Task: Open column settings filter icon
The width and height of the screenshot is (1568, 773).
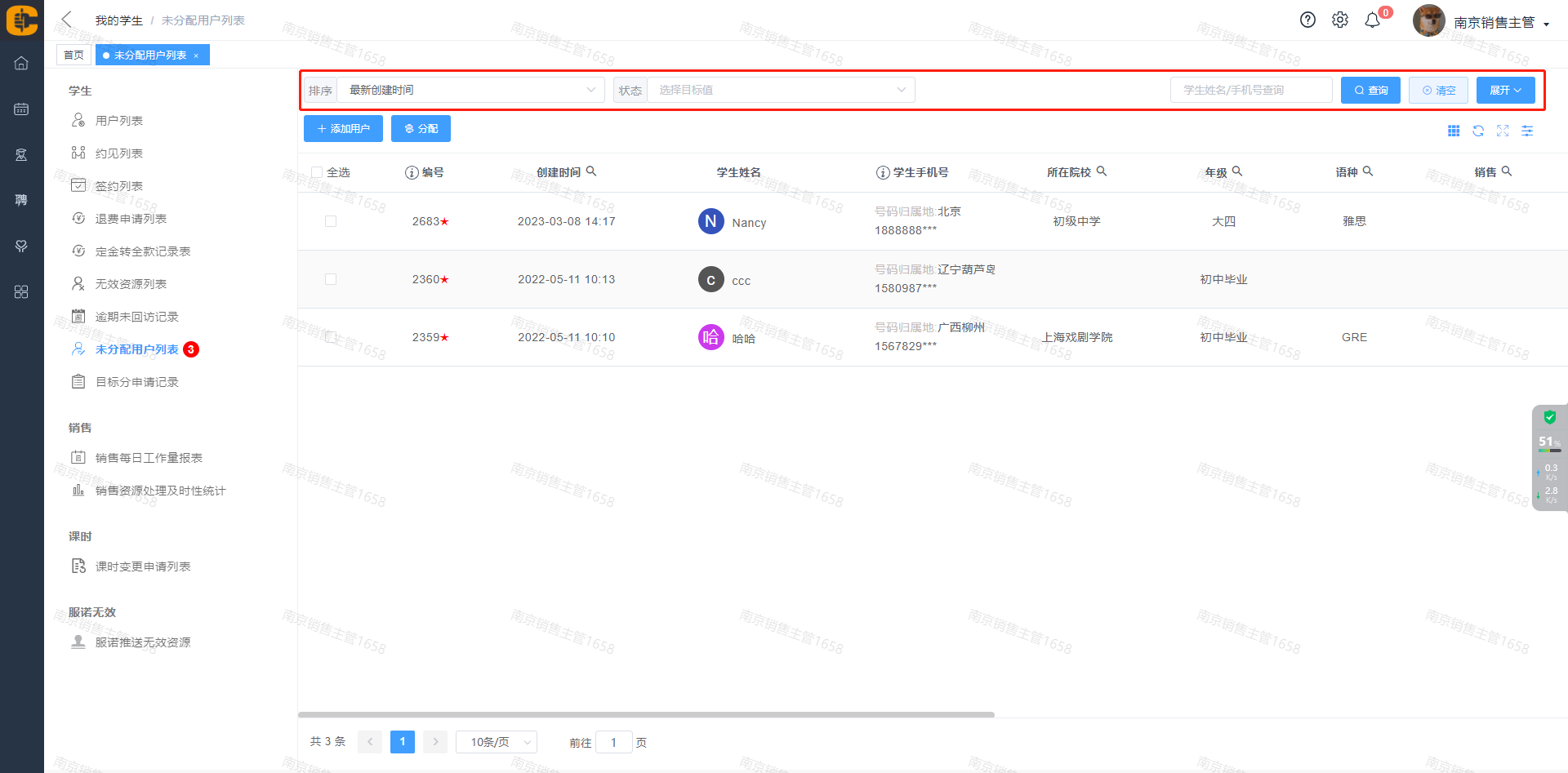Action: pyautogui.click(x=1527, y=131)
